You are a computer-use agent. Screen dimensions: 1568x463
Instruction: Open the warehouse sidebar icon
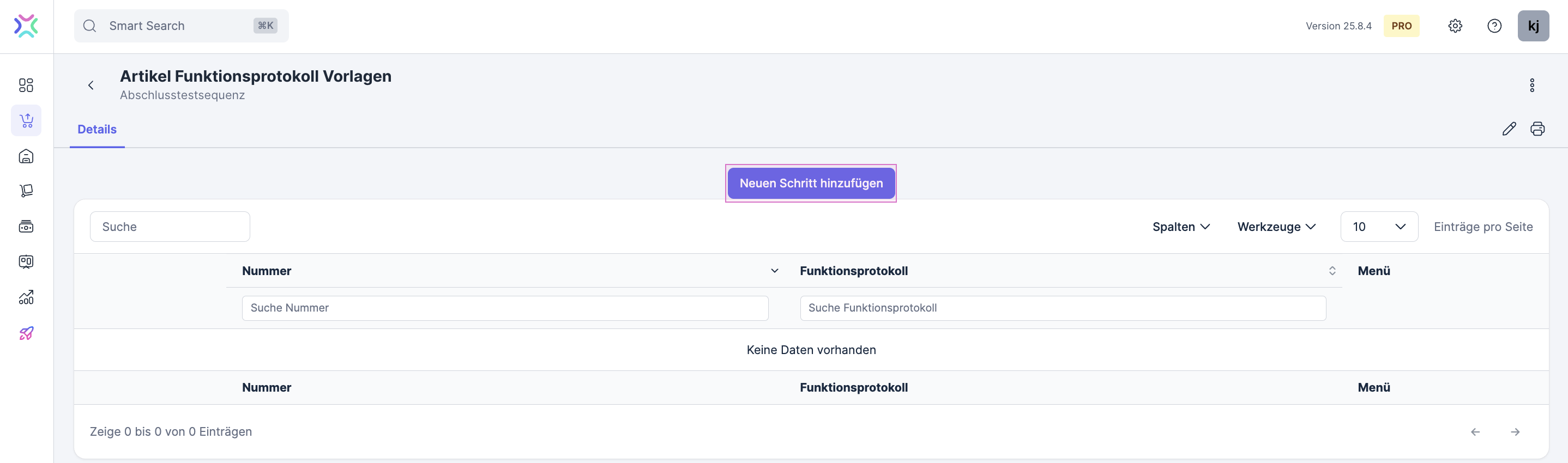pos(26,156)
